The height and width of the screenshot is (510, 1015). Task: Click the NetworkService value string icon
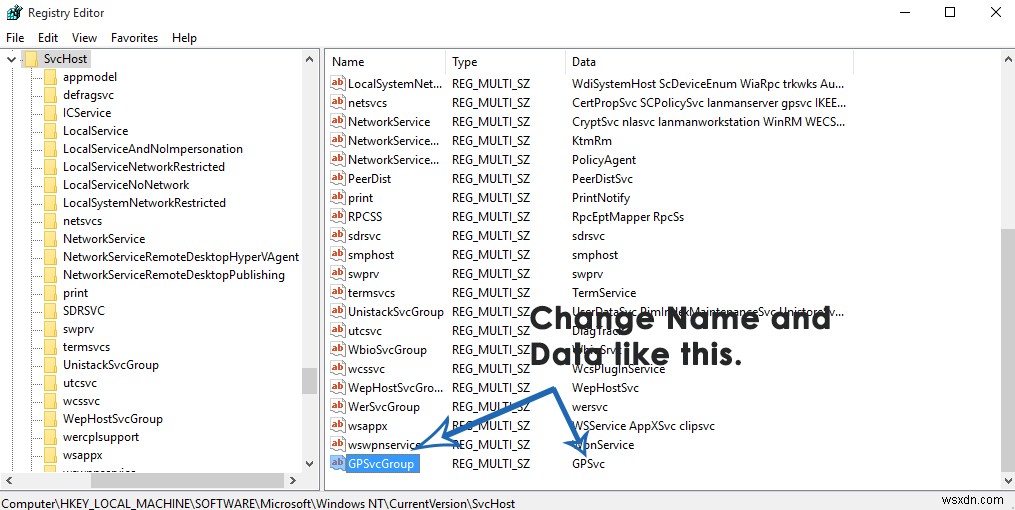click(337, 121)
